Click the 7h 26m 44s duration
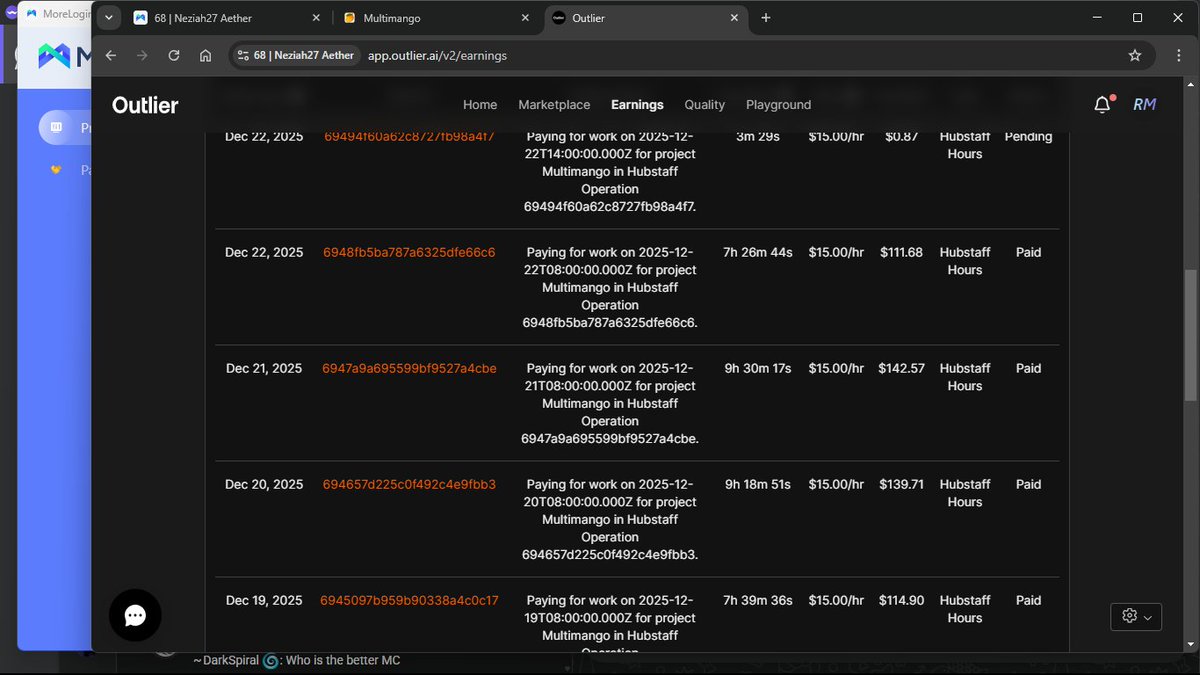 758,252
